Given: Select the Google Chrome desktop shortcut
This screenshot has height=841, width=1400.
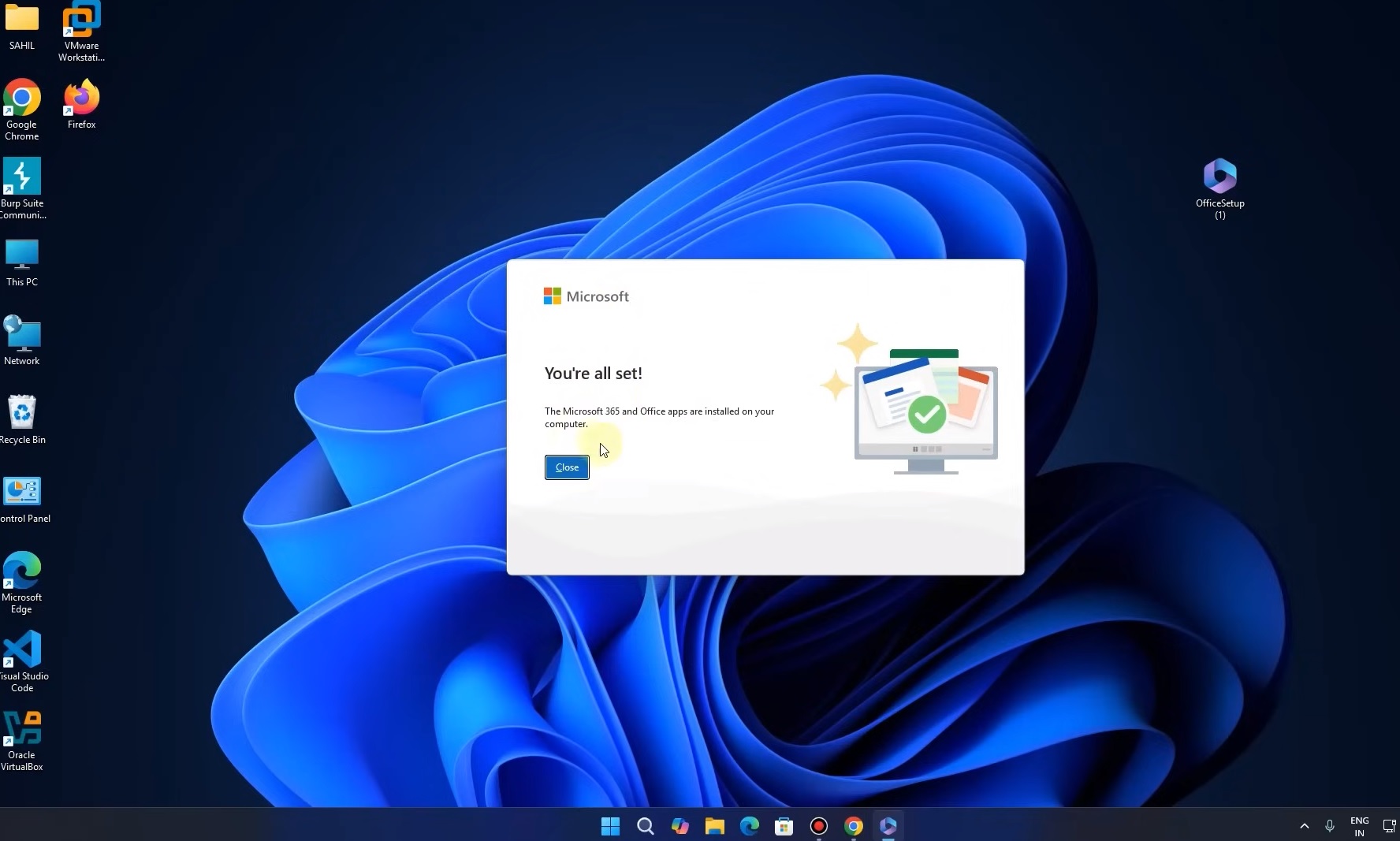Looking at the screenshot, I should pyautogui.click(x=22, y=110).
